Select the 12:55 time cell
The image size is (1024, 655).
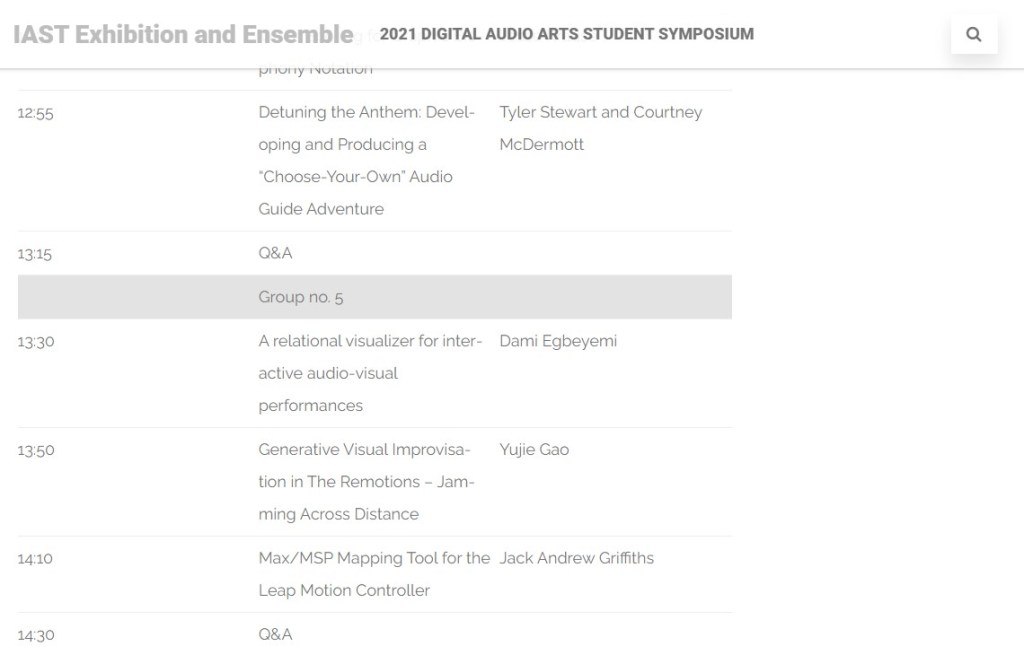coord(36,113)
